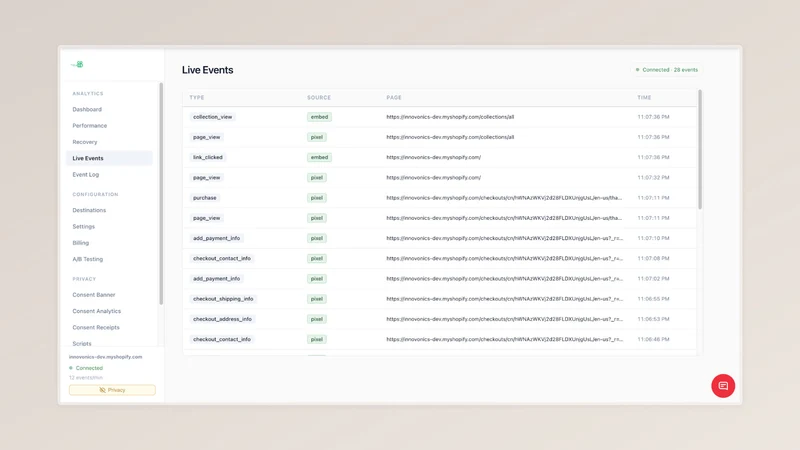Click the Connected status in sidebar footer
The image size is (800, 450).
(86, 368)
